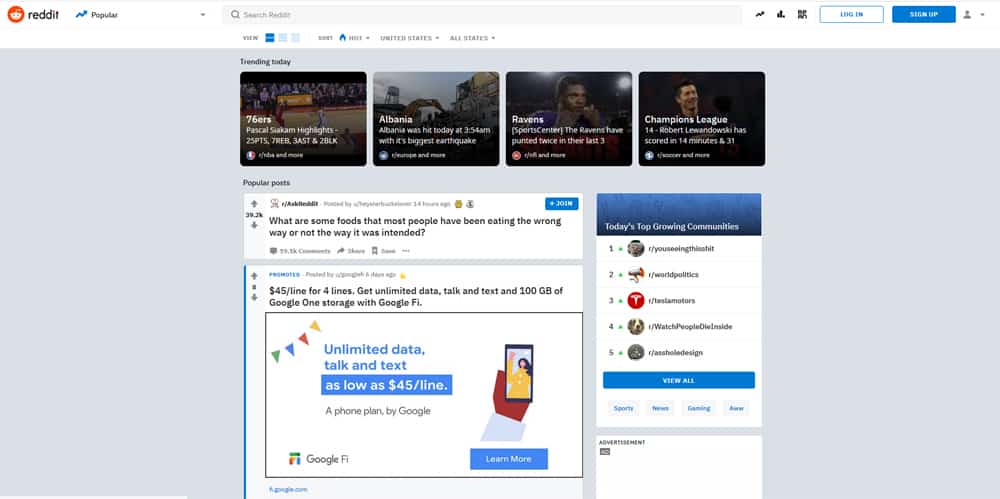Select the compact view layout icon

pos(295,38)
